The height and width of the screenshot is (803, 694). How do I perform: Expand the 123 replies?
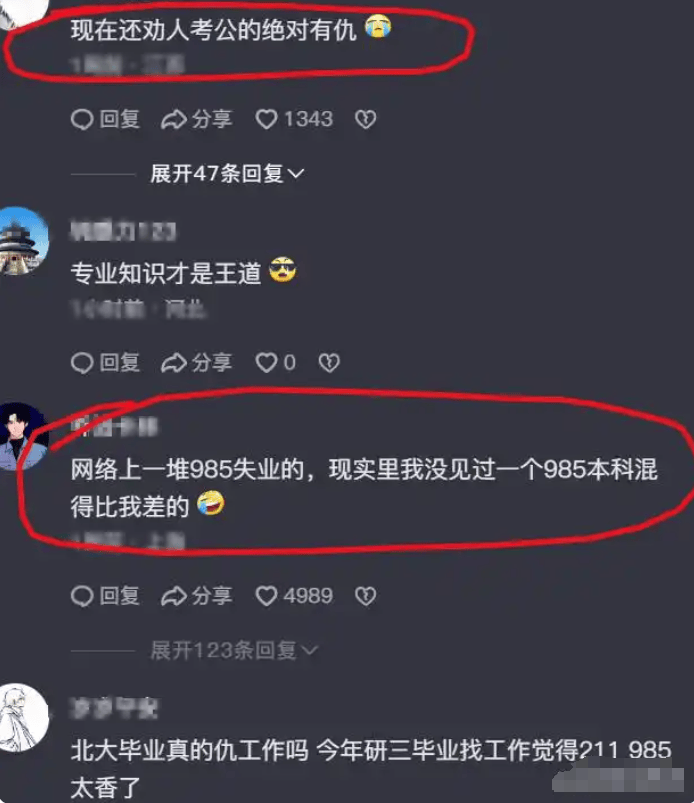point(234,650)
